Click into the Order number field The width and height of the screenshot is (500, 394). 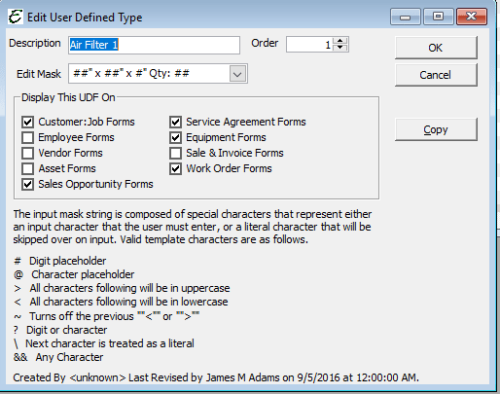pyautogui.click(x=310, y=45)
